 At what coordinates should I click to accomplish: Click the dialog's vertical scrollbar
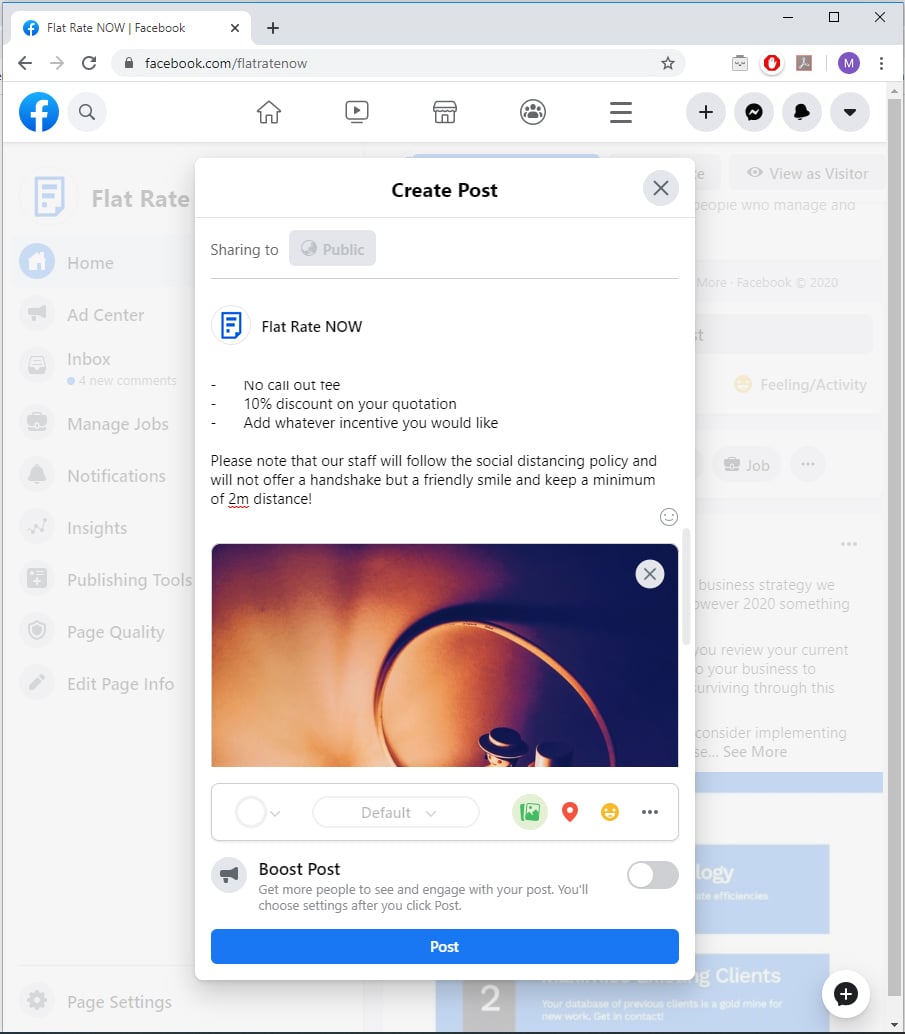point(686,586)
